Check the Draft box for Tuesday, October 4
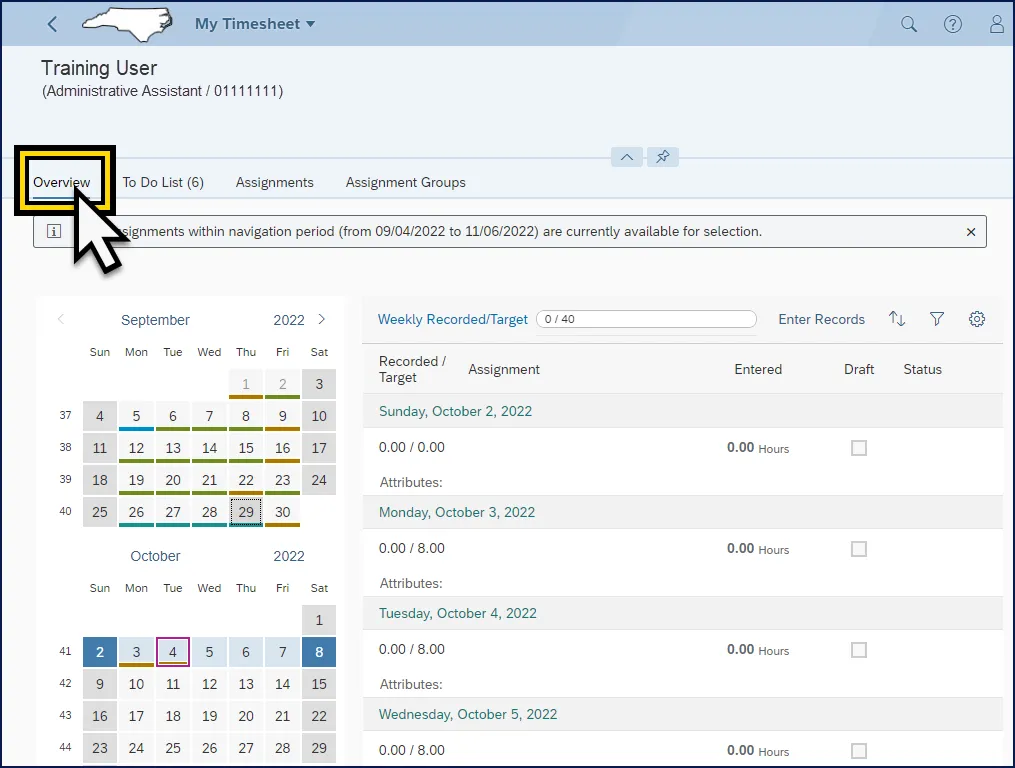Viewport: 1015px width, 768px height. [x=858, y=650]
